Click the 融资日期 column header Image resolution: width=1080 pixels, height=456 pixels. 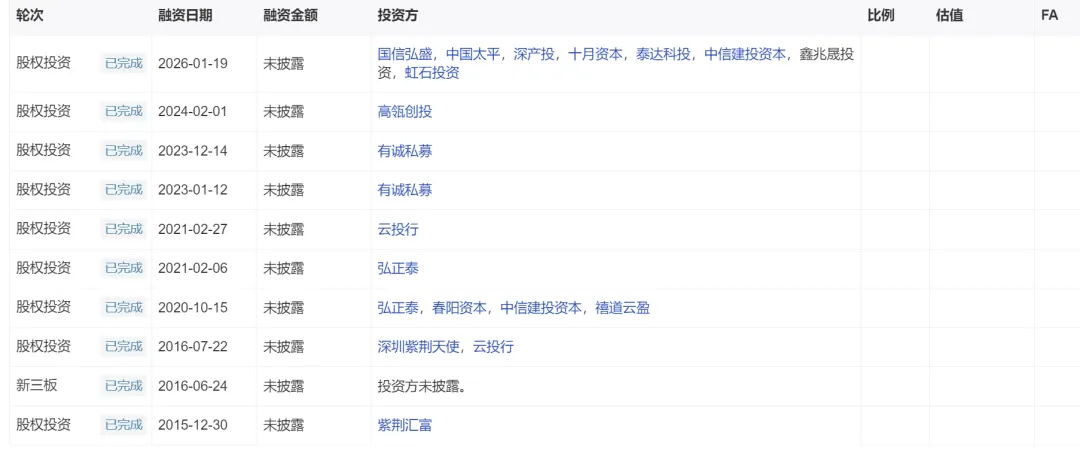pos(185,16)
